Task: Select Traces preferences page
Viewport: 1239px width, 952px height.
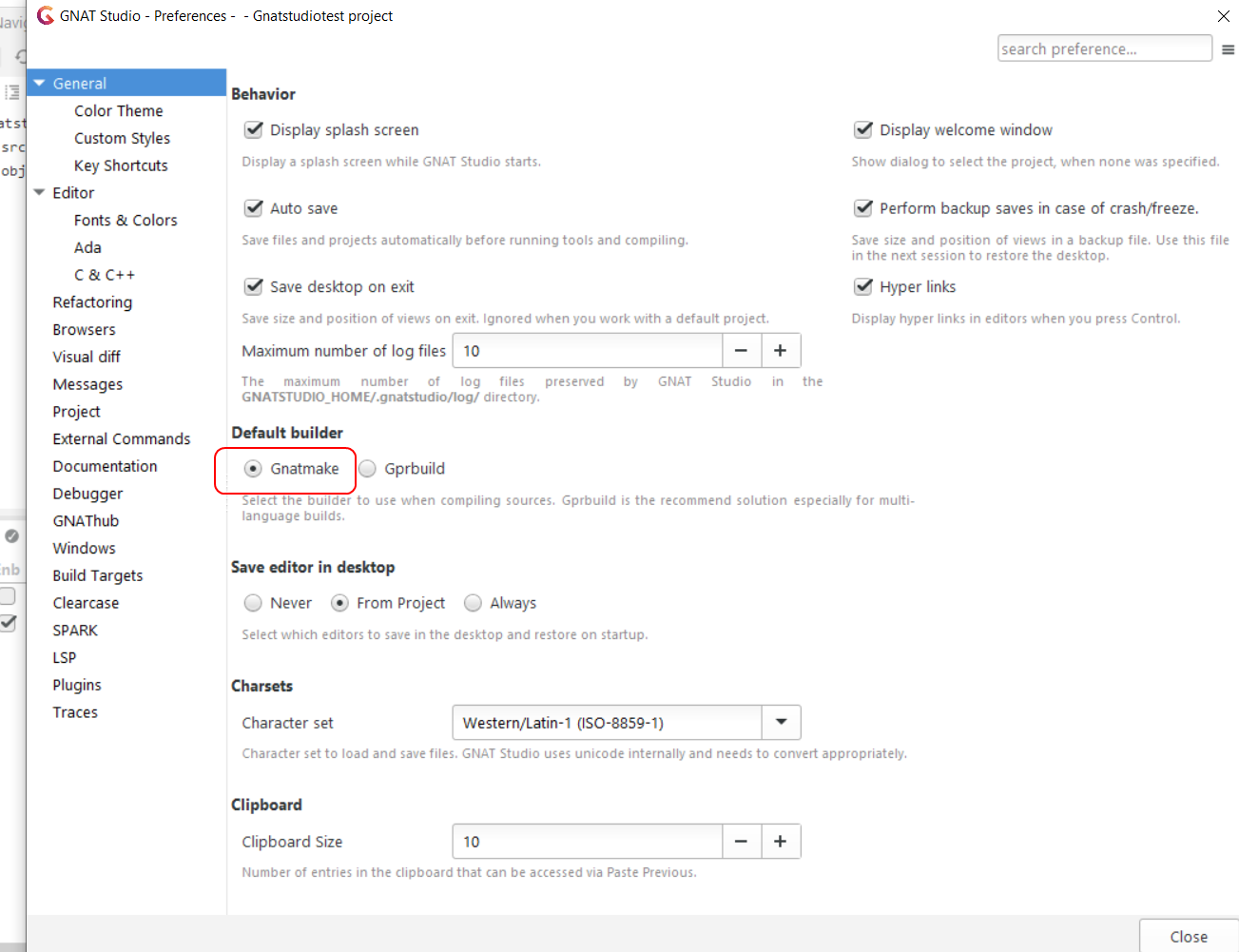Action: click(x=75, y=712)
